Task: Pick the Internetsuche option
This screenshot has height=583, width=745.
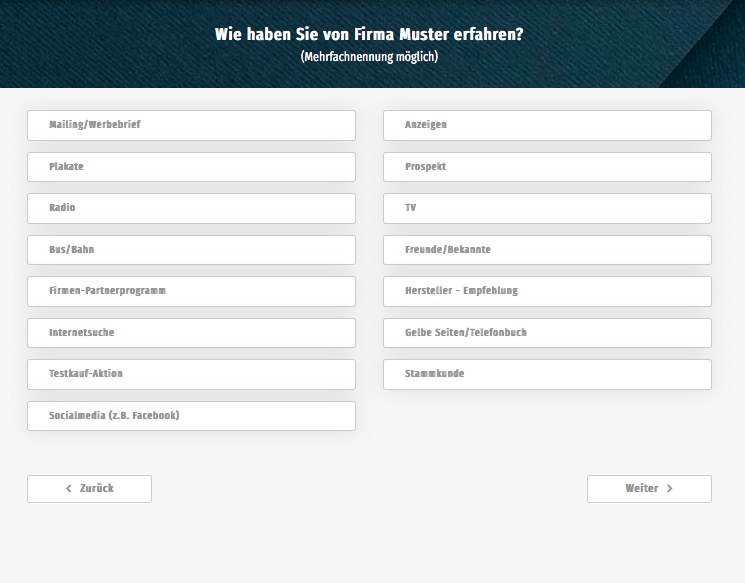Action: pos(191,333)
